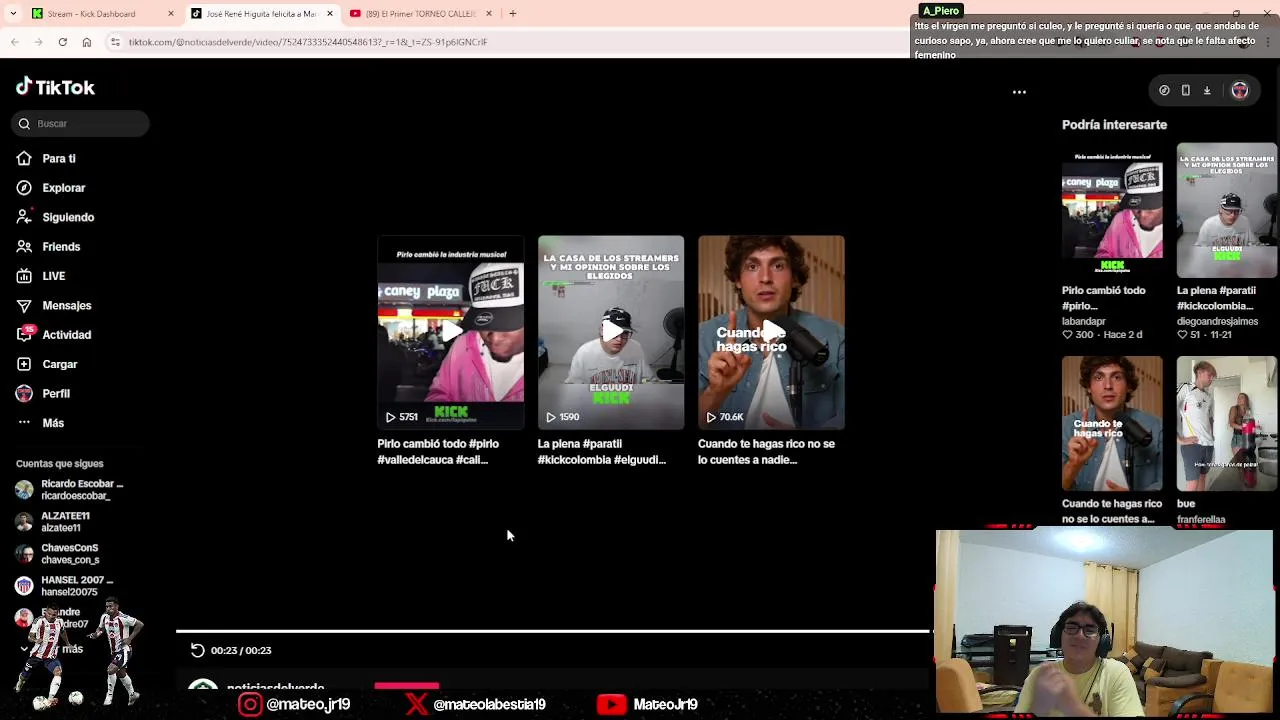Click the Buscar search field
This screenshot has height=720, width=1280.
click(x=82, y=123)
